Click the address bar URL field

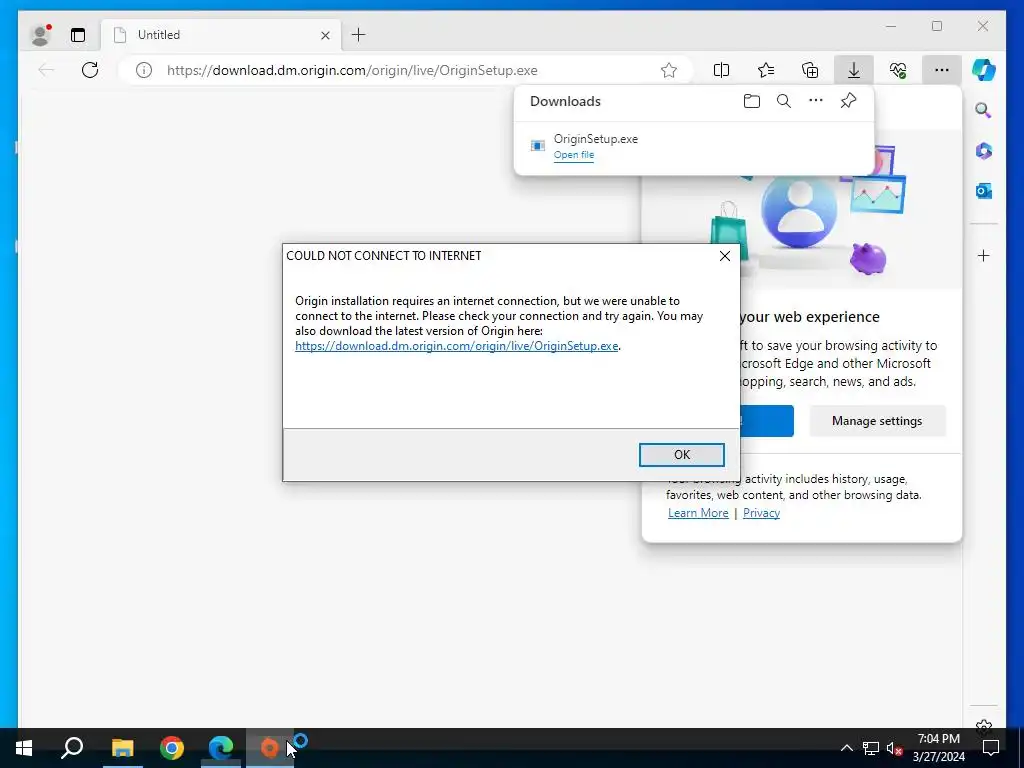click(405, 70)
